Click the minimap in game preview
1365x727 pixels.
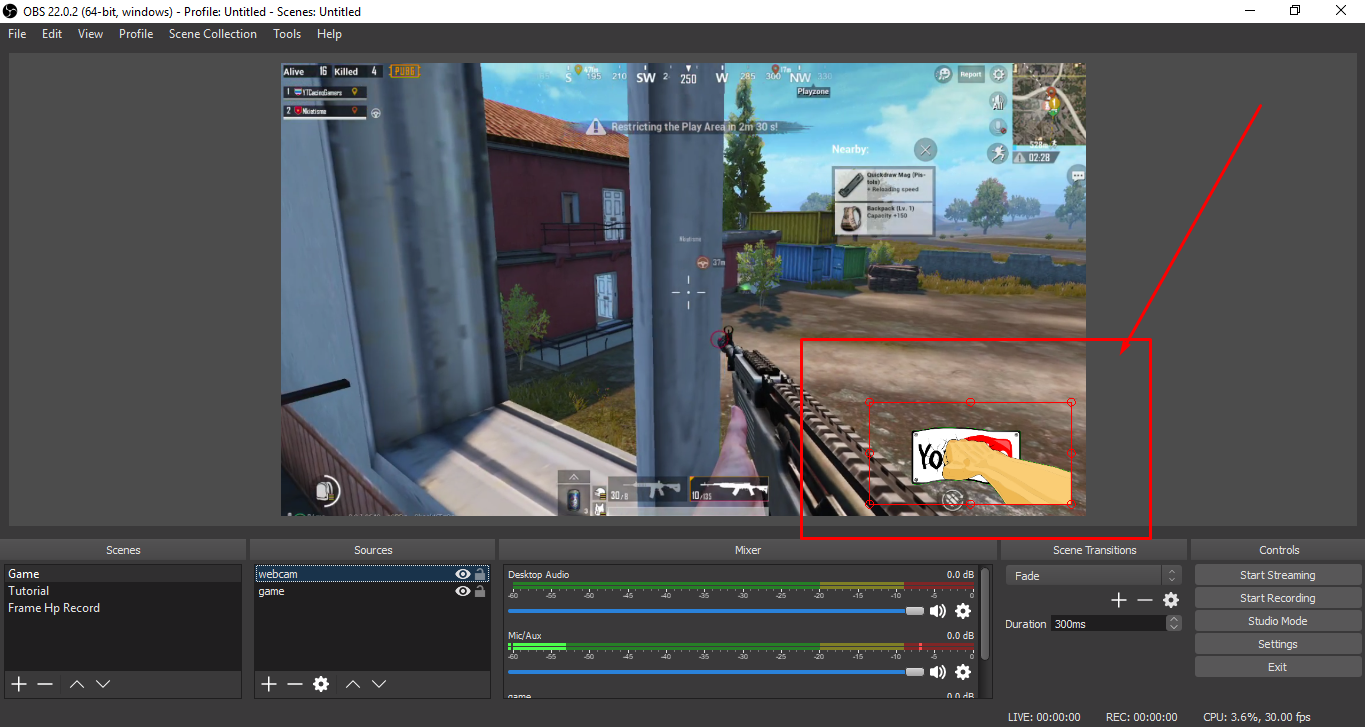(x=1049, y=105)
